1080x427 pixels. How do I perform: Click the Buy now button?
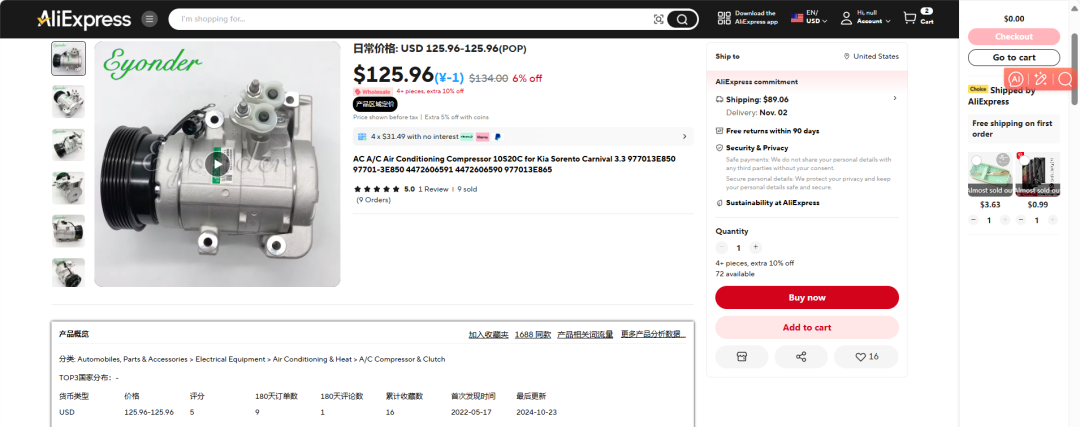pos(807,298)
